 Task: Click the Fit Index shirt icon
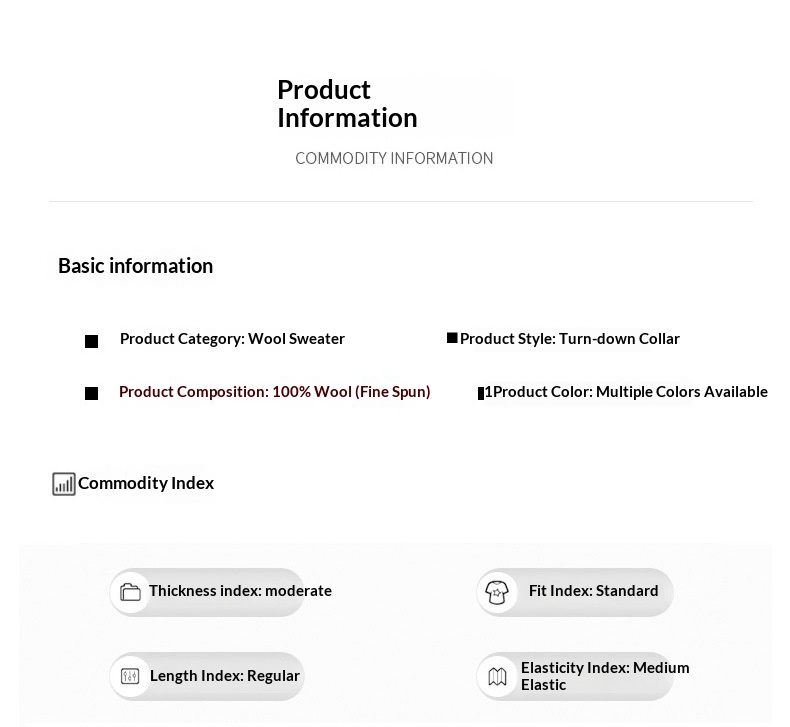[497, 592]
